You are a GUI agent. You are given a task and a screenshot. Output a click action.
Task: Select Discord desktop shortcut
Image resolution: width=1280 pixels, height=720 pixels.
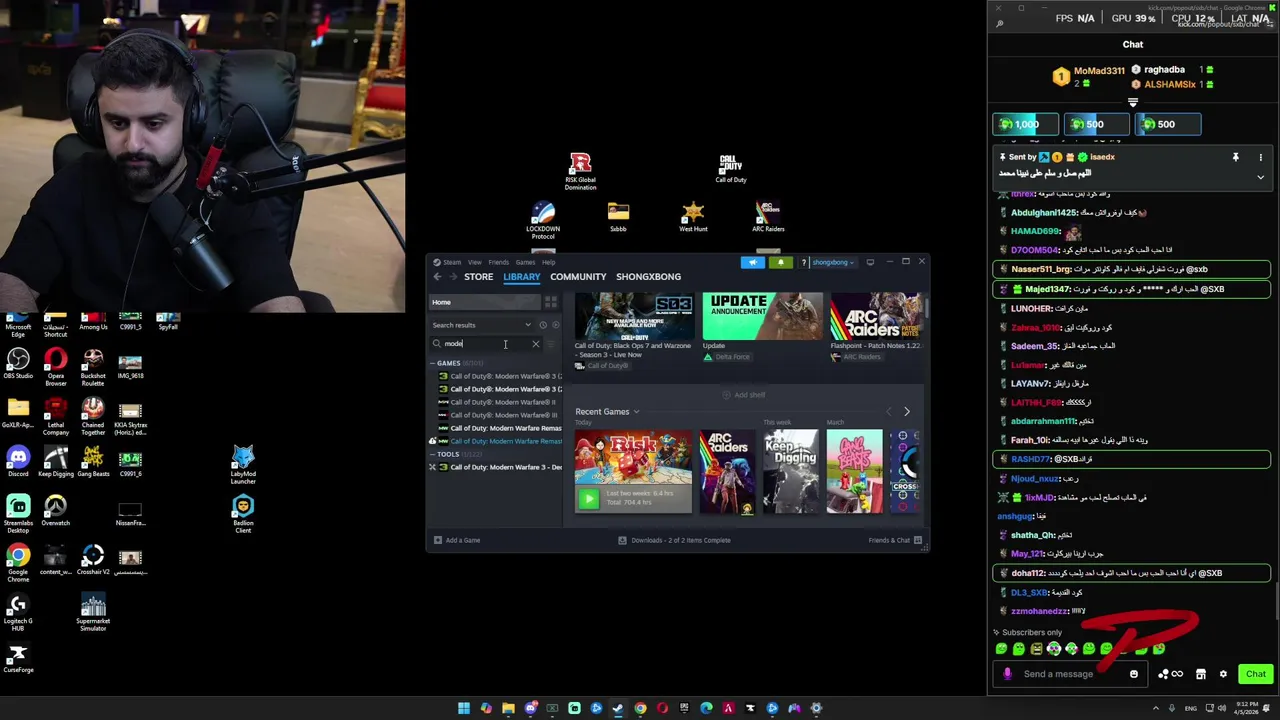tap(18, 460)
